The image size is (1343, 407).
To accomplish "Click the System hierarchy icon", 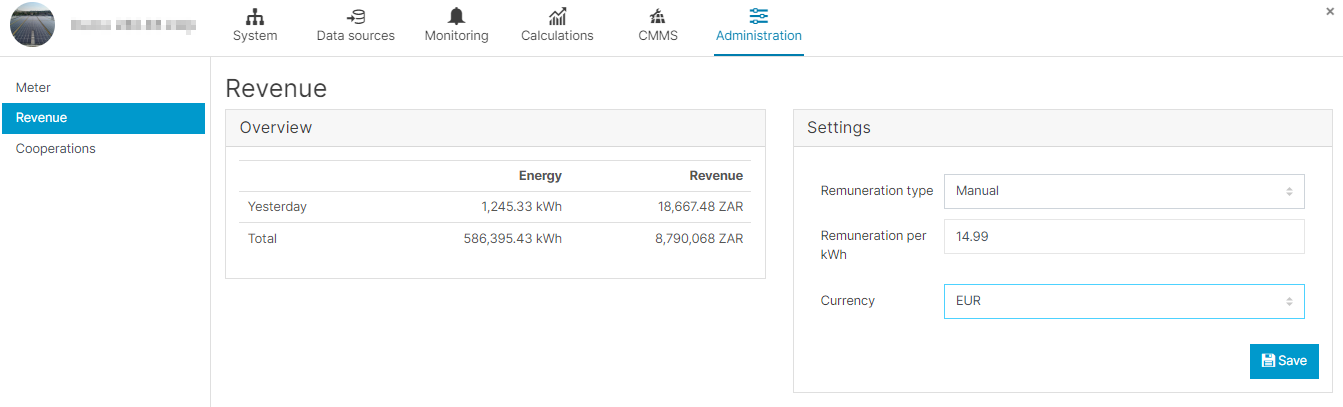I will [255, 16].
